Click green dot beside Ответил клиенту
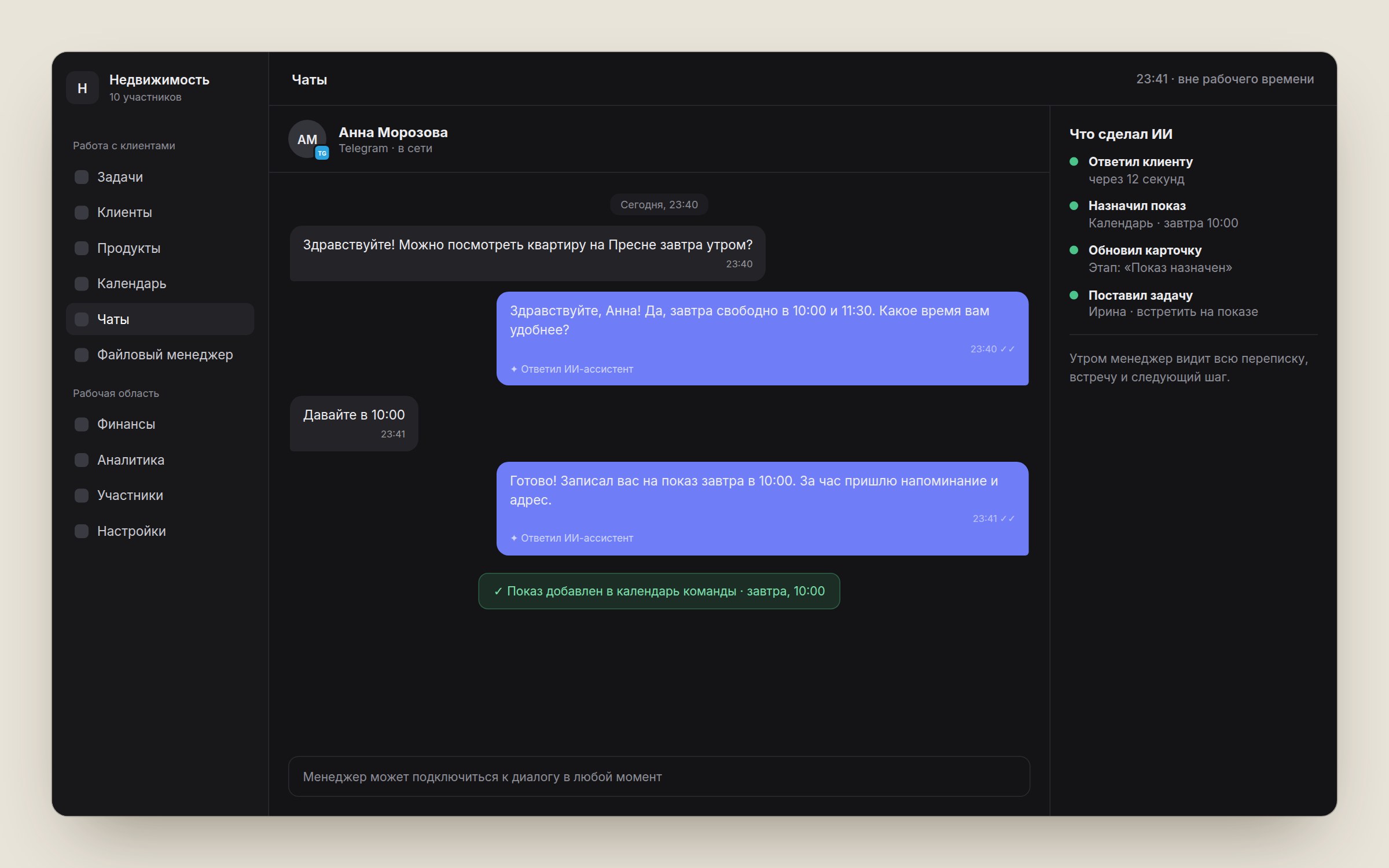This screenshot has width=1389, height=868. point(1074,161)
